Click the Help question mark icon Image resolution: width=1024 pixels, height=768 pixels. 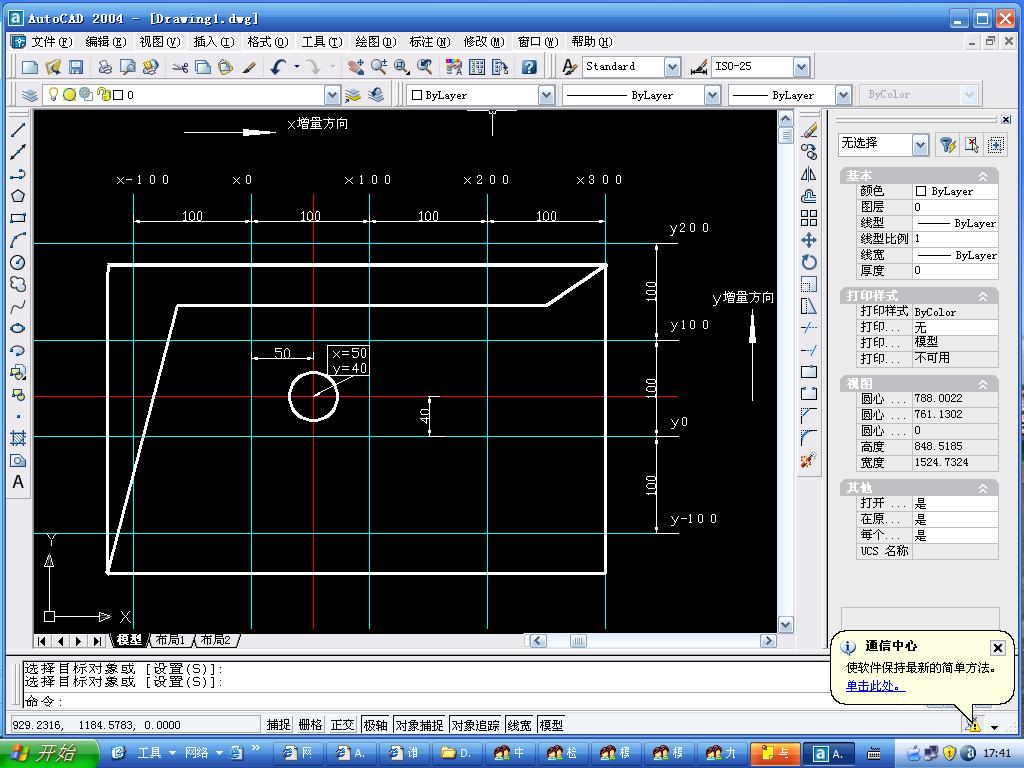click(529, 67)
